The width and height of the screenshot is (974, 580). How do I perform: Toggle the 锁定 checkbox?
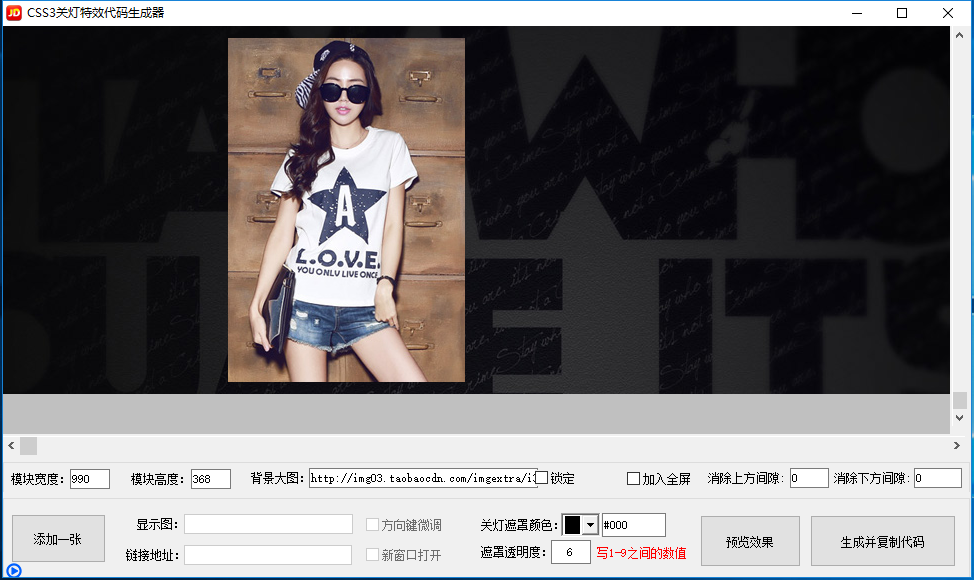click(542, 478)
